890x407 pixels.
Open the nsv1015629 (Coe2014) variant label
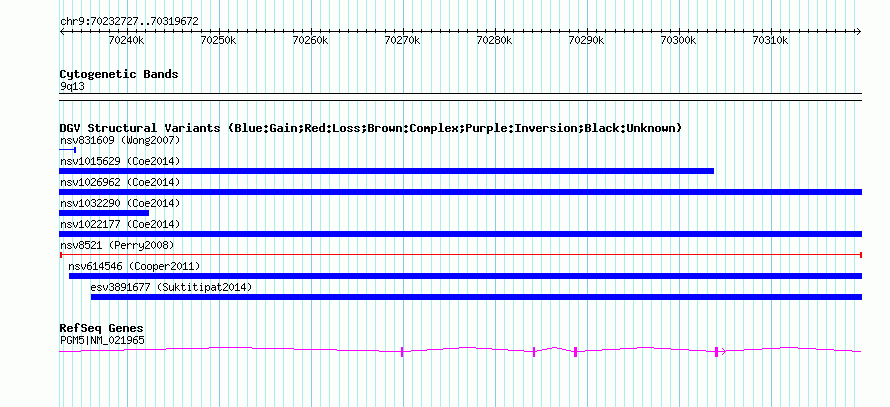120,161
